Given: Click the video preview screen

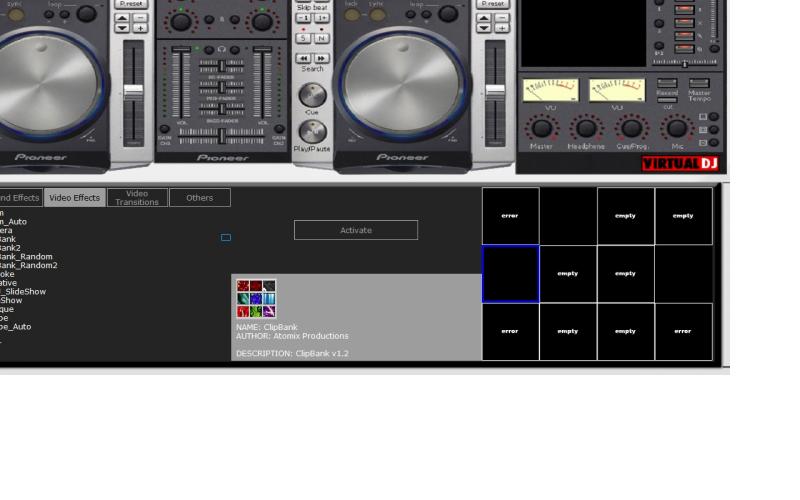Looking at the screenshot, I should tap(583, 33).
